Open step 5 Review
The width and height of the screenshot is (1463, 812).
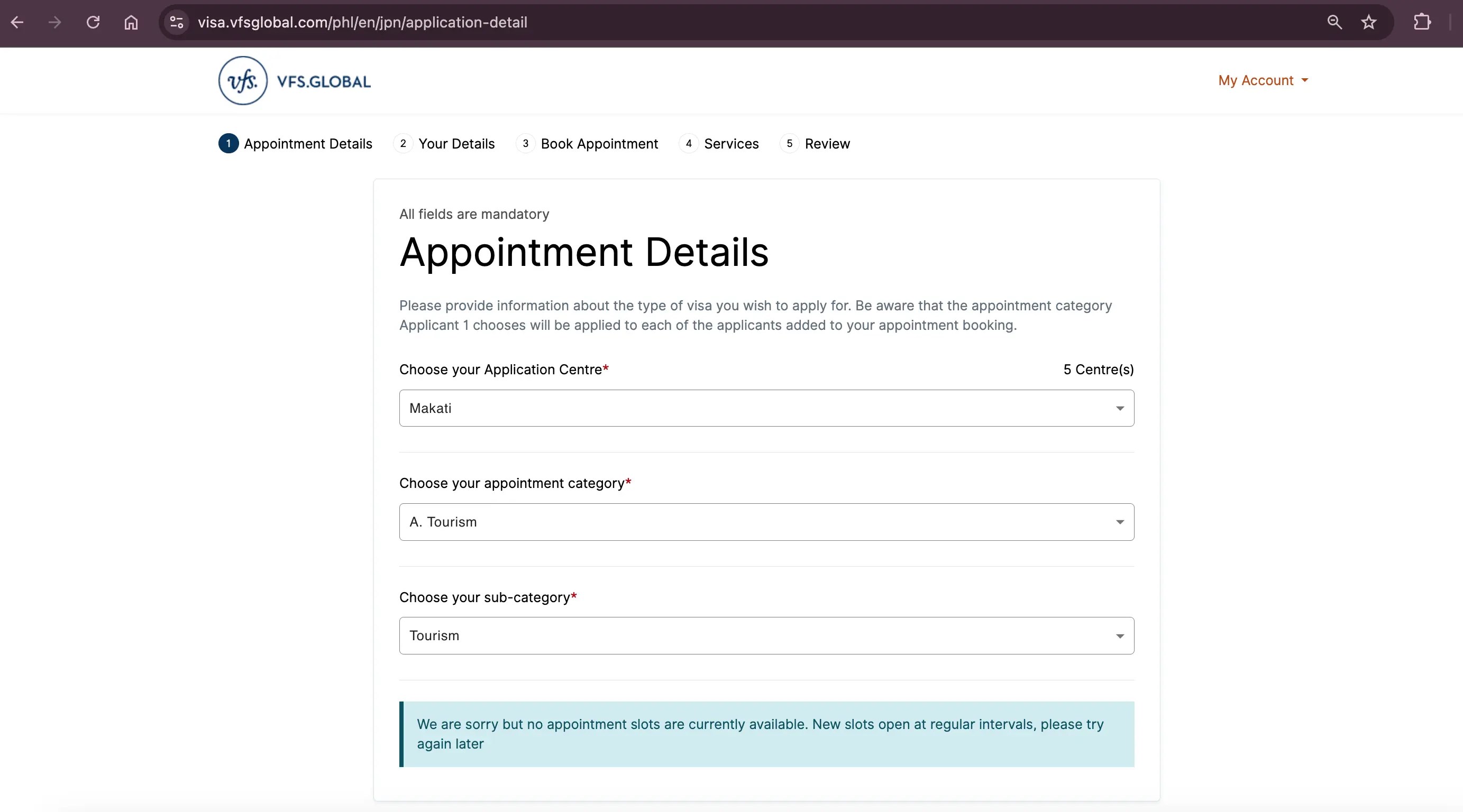pos(816,144)
